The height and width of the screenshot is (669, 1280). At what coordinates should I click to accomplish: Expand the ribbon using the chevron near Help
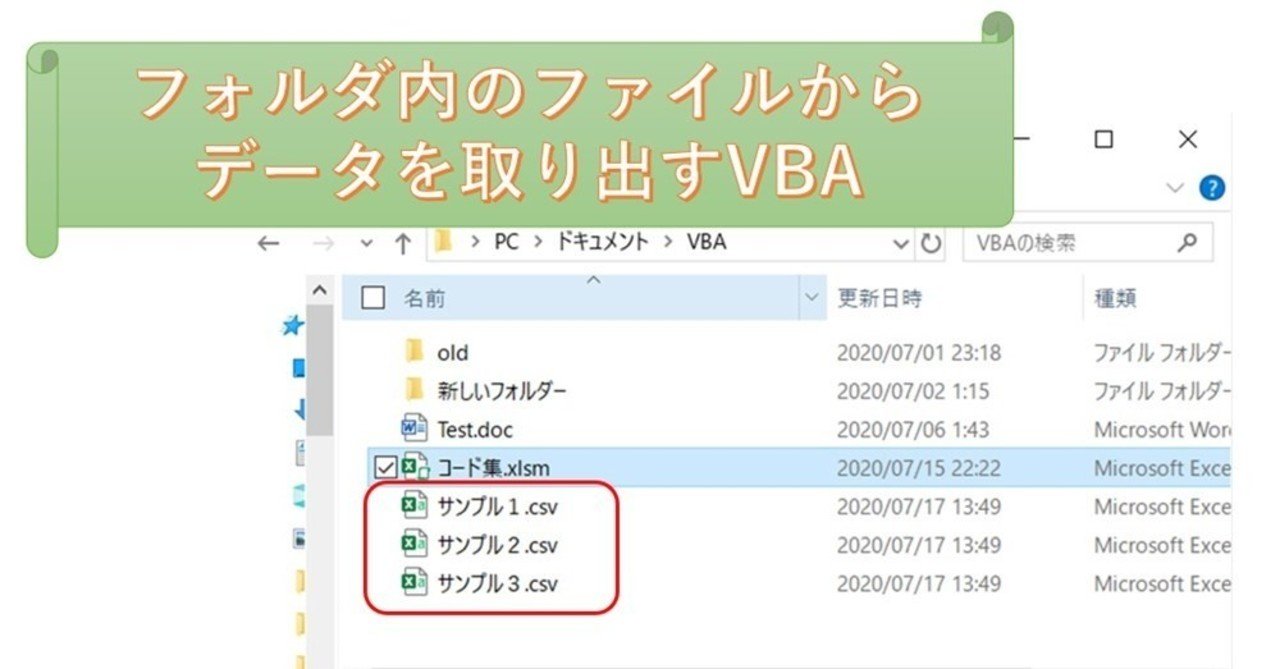pos(1173,189)
